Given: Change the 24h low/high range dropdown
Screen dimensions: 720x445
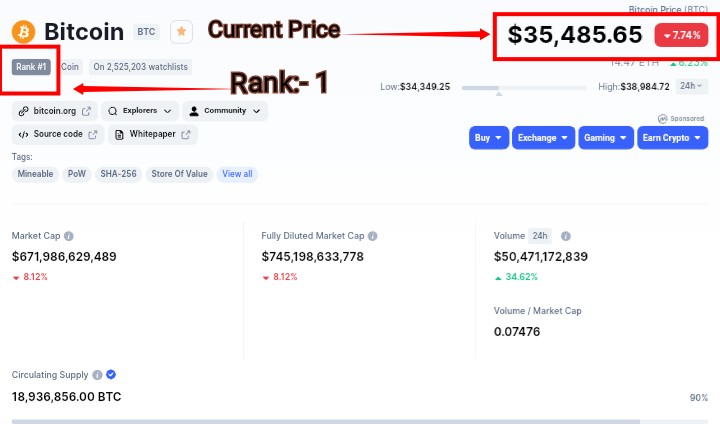Looking at the screenshot, I should (x=692, y=86).
